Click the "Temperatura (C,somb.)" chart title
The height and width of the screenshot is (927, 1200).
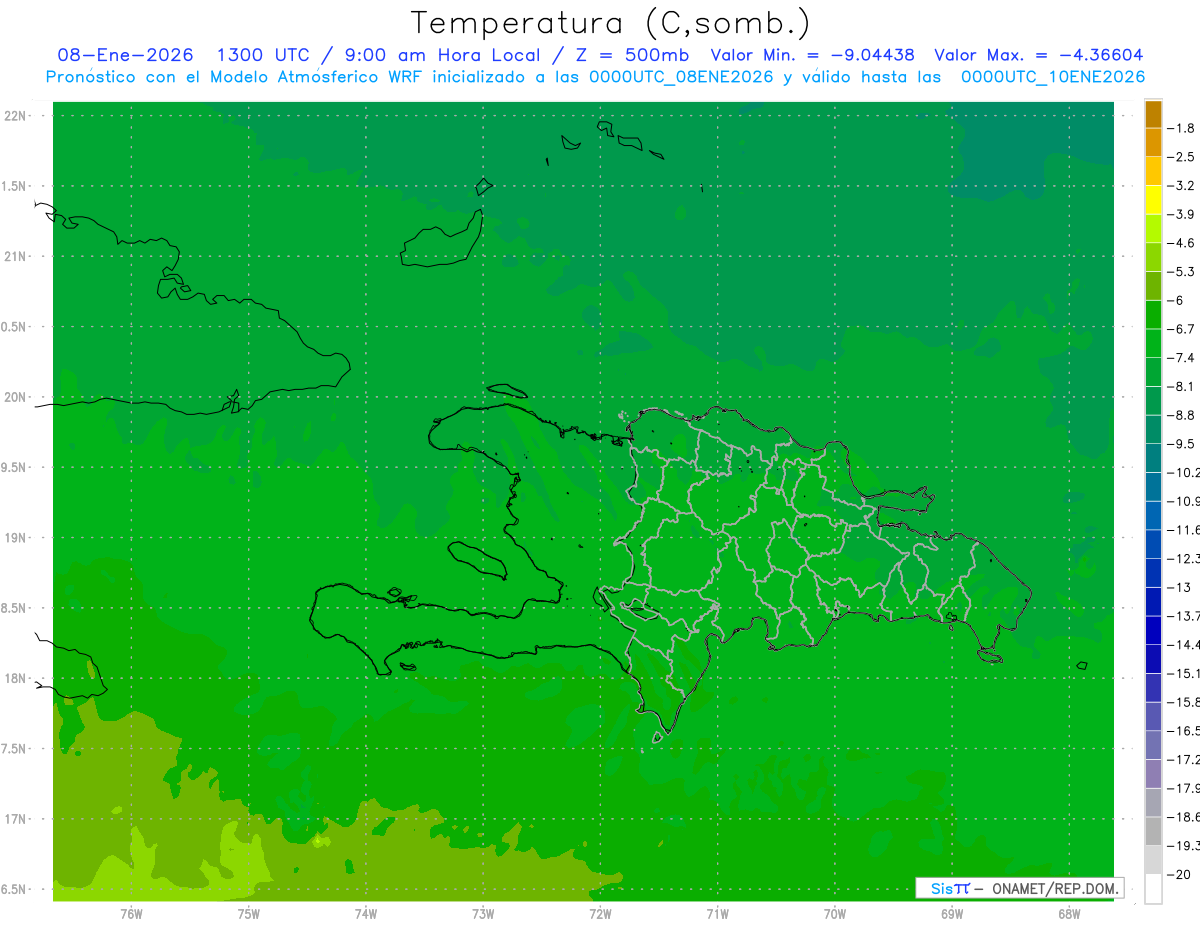point(610,23)
